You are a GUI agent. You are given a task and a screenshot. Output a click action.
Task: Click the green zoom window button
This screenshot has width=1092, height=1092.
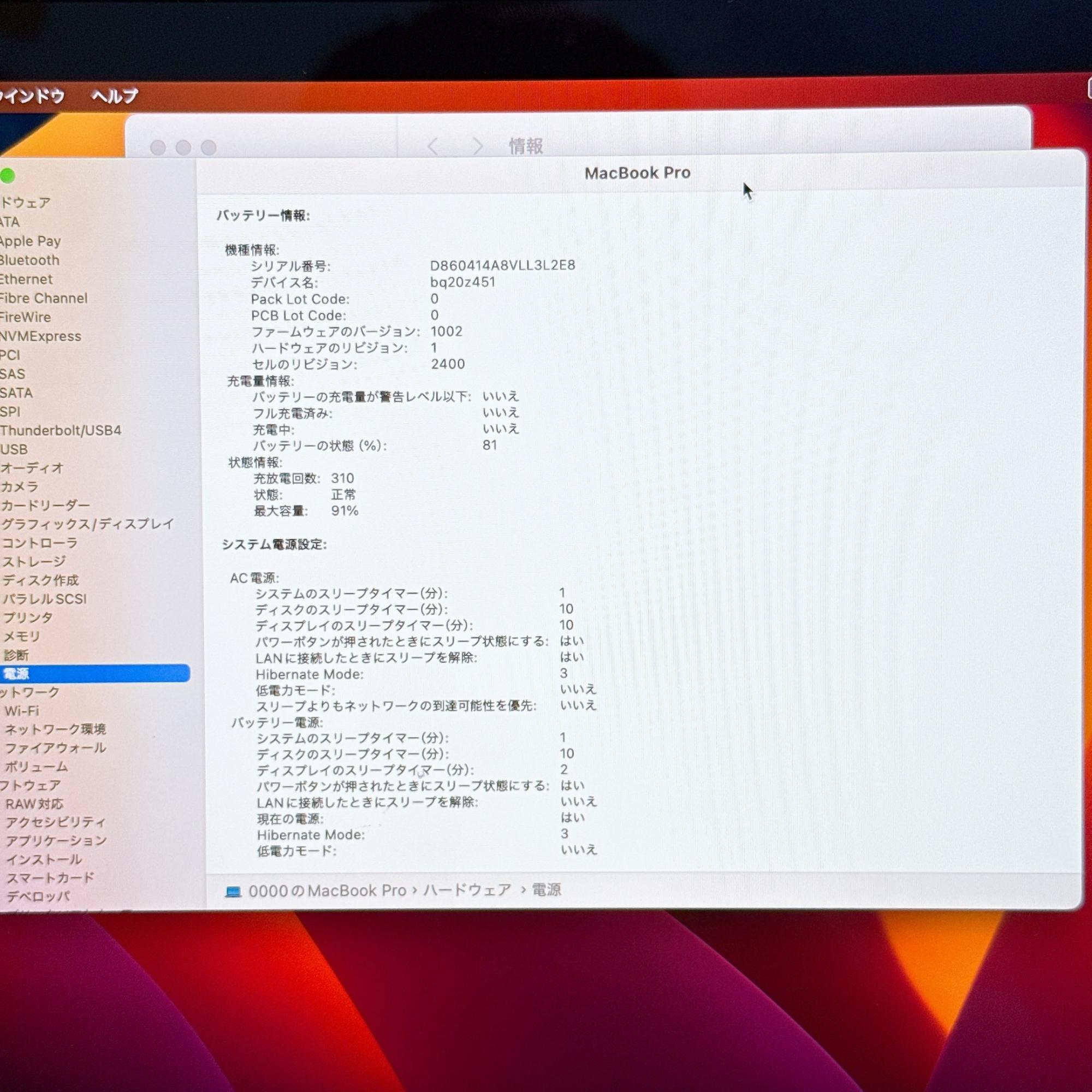click(8, 176)
